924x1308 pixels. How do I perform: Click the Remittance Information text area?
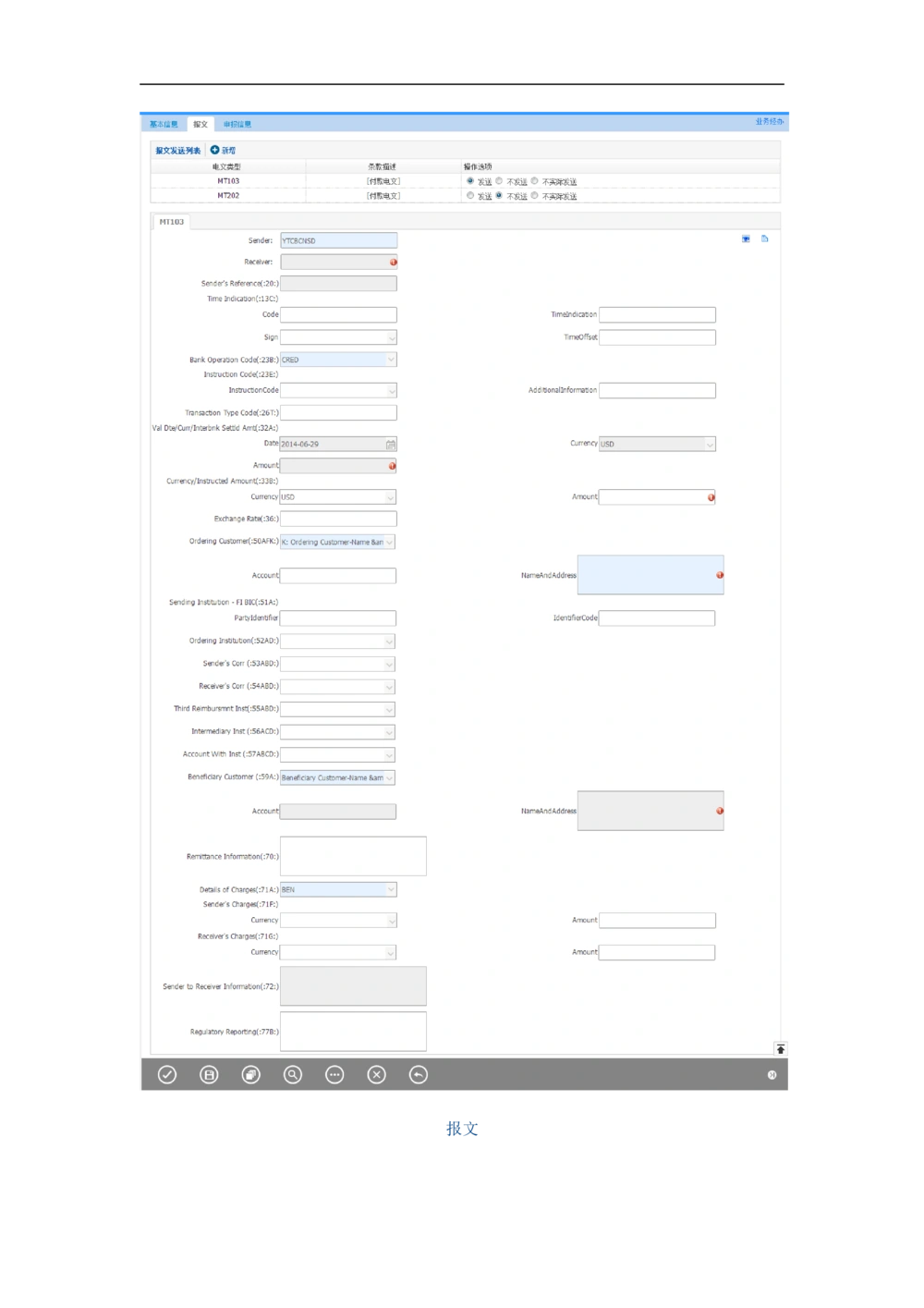pyautogui.click(x=353, y=856)
